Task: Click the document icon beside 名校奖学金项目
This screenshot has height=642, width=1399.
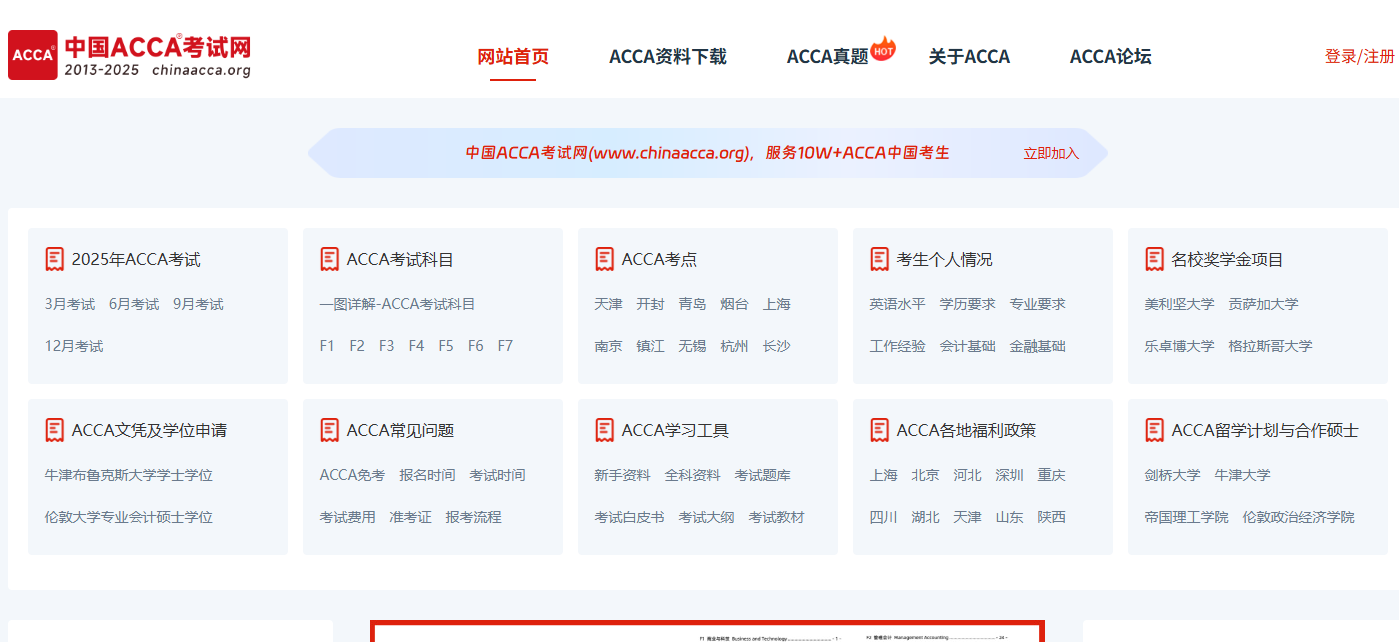Action: 1154,258
